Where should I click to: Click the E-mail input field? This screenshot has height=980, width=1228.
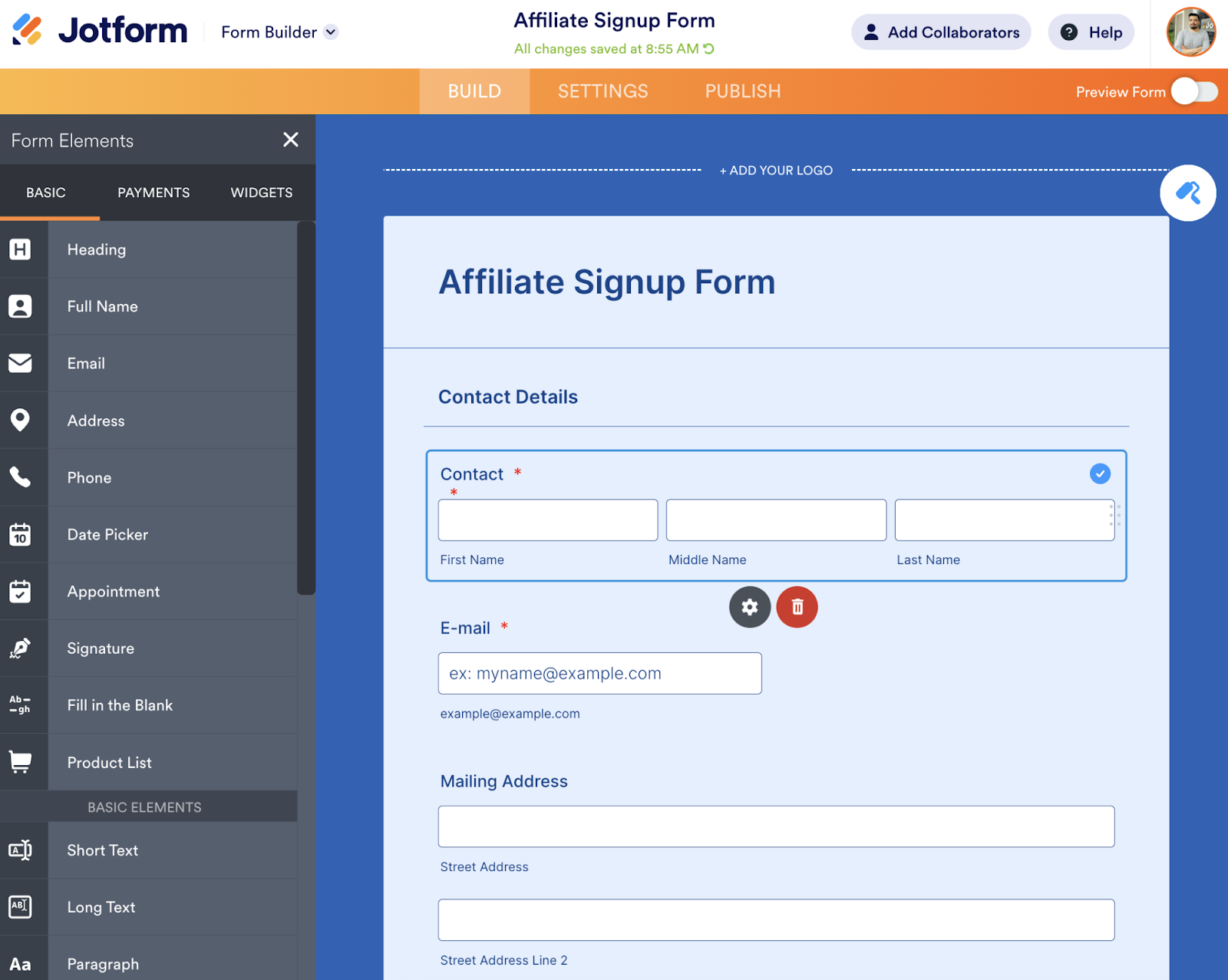(x=599, y=673)
